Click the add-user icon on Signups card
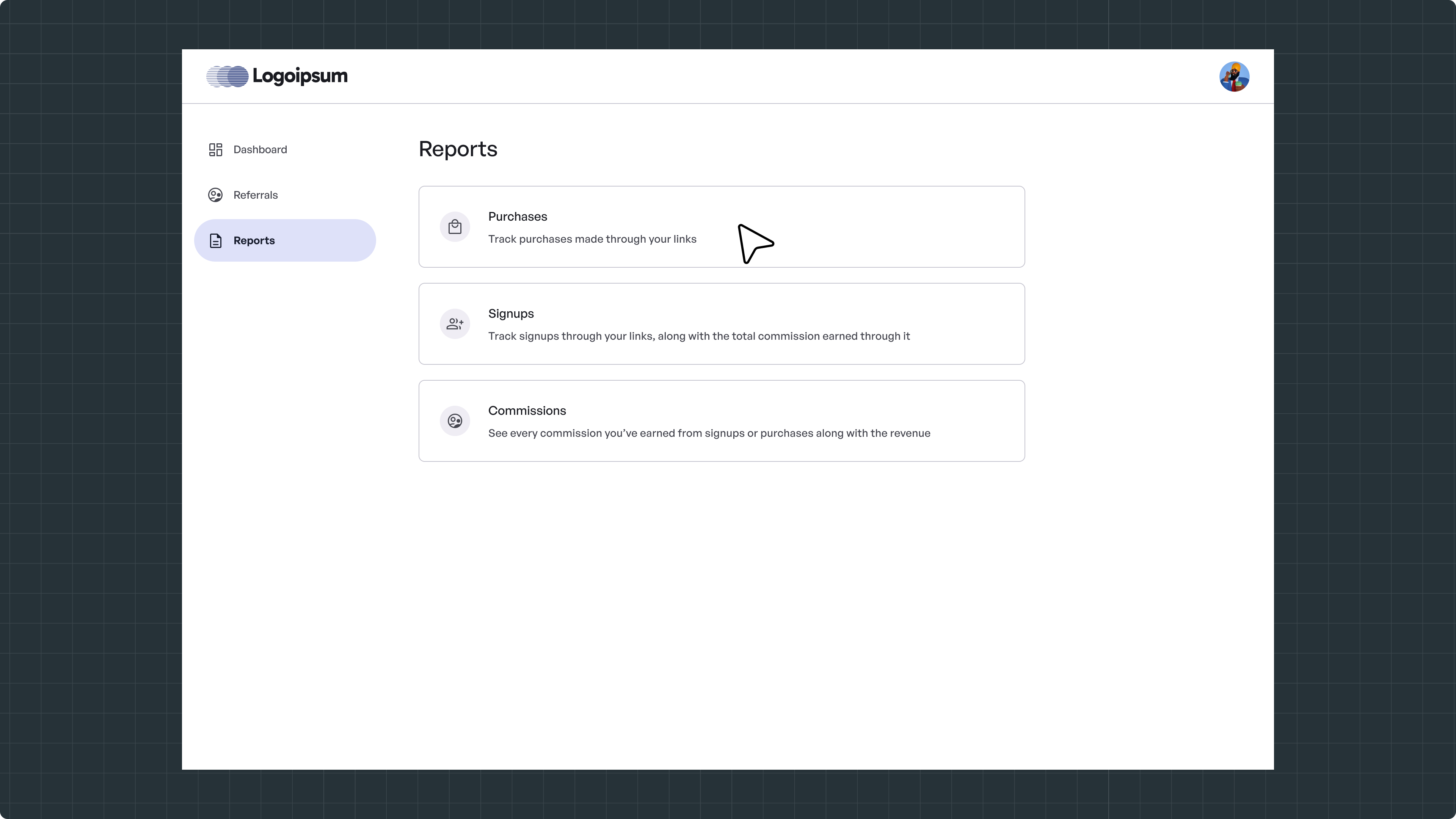Viewport: 1456px width, 819px height. pos(455,324)
